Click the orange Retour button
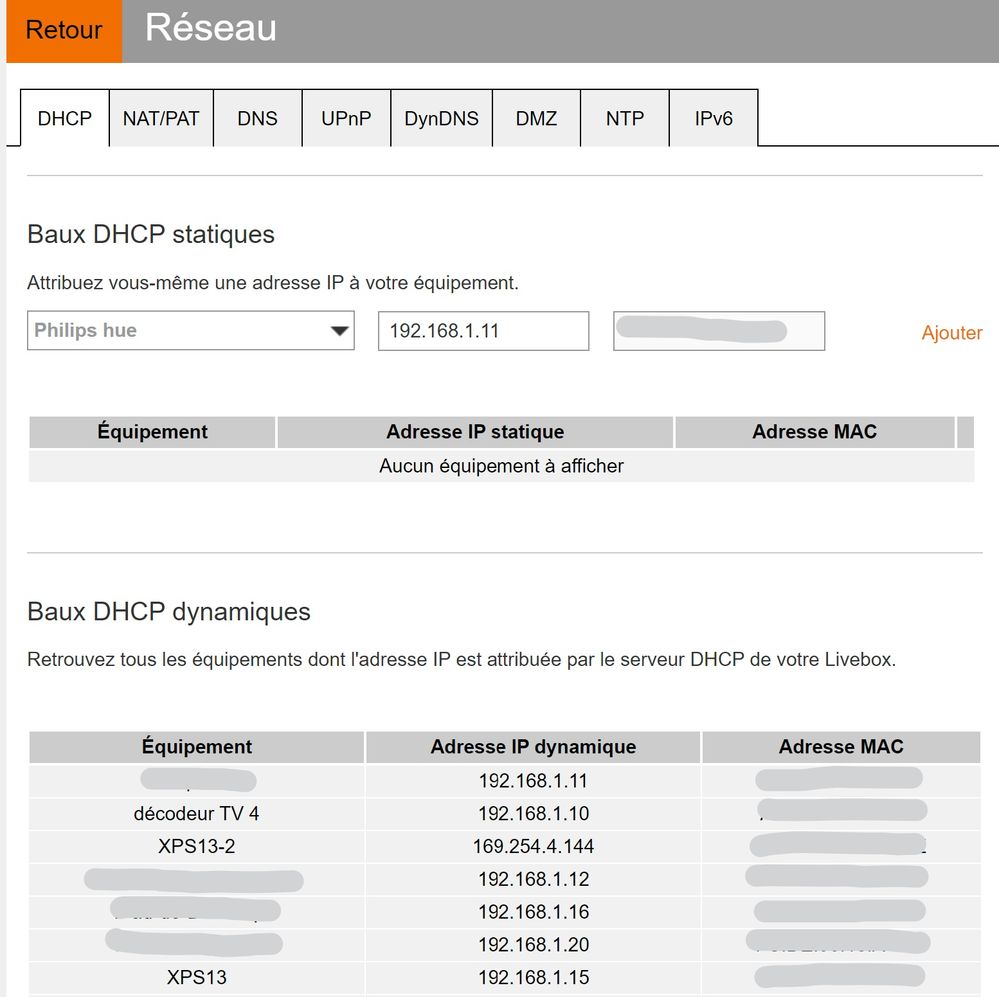Screen dimensions: 999x997 point(64,30)
